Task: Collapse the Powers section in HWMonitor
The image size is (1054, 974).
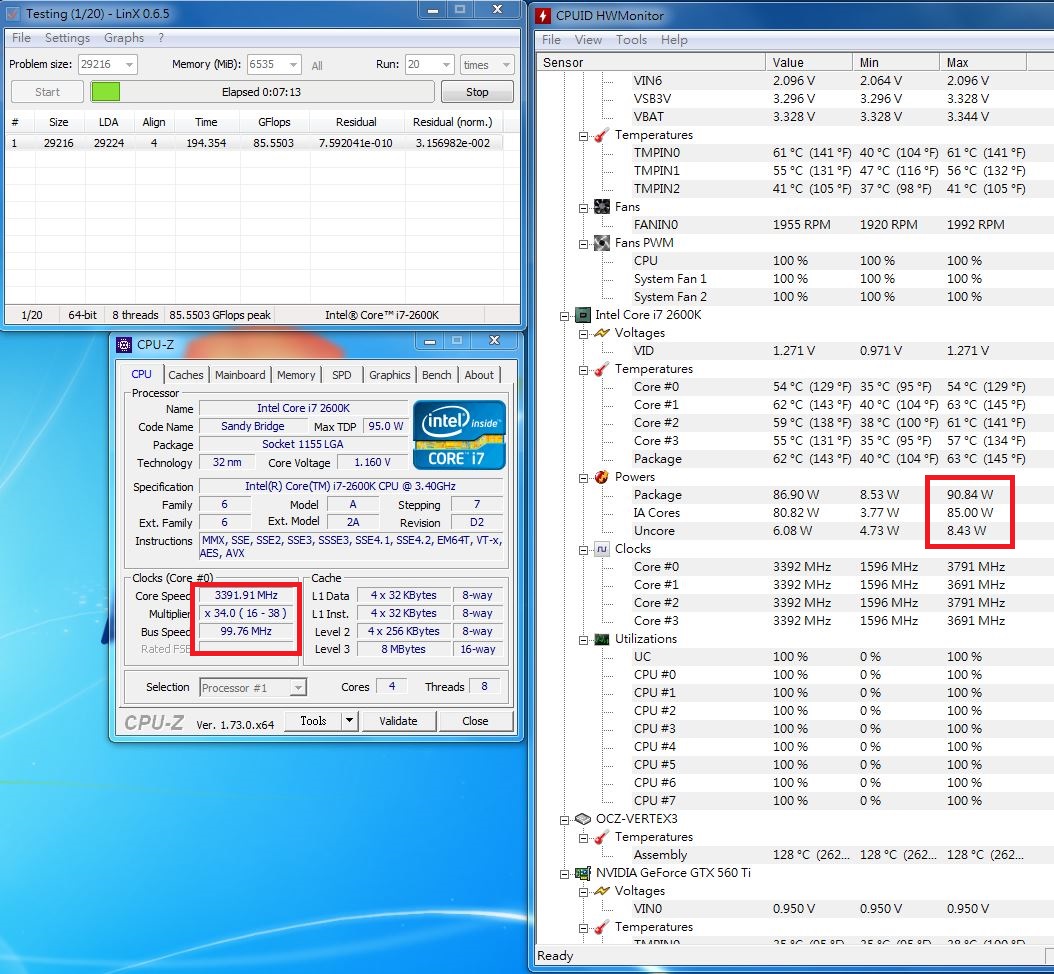Action: pyautogui.click(x=583, y=477)
